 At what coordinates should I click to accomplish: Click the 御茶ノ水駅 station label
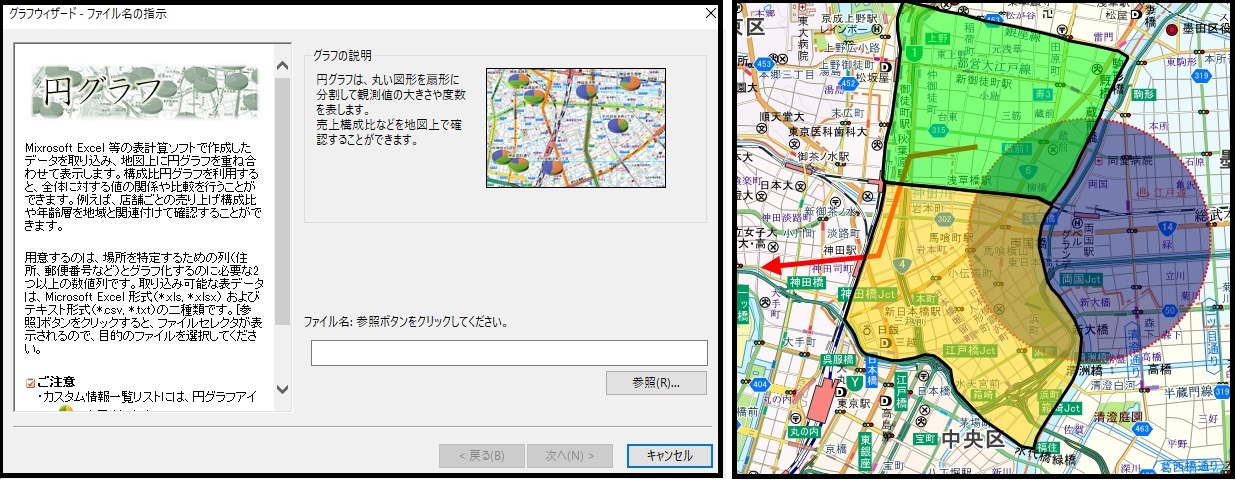coord(823,156)
